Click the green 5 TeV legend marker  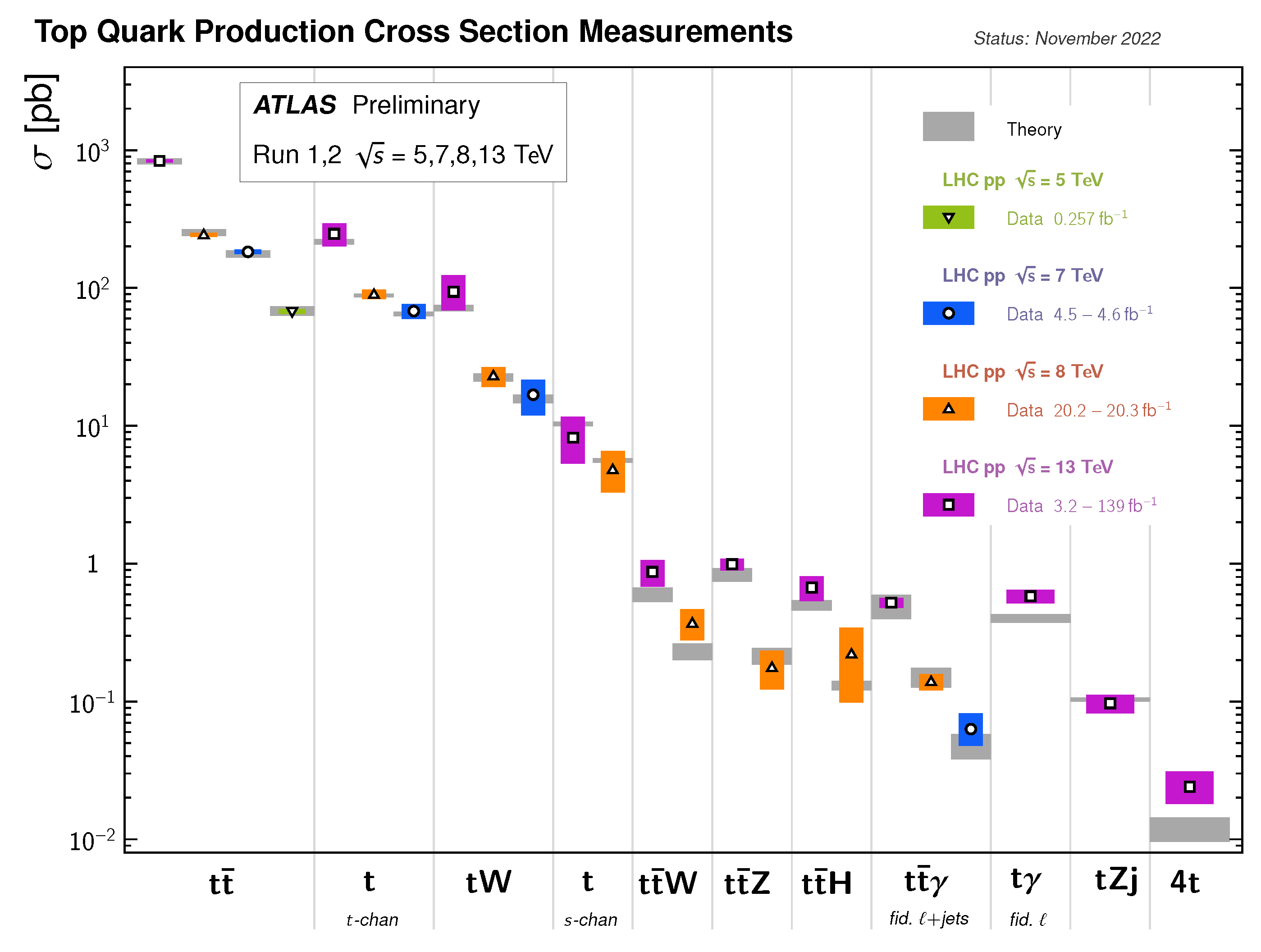(x=948, y=218)
